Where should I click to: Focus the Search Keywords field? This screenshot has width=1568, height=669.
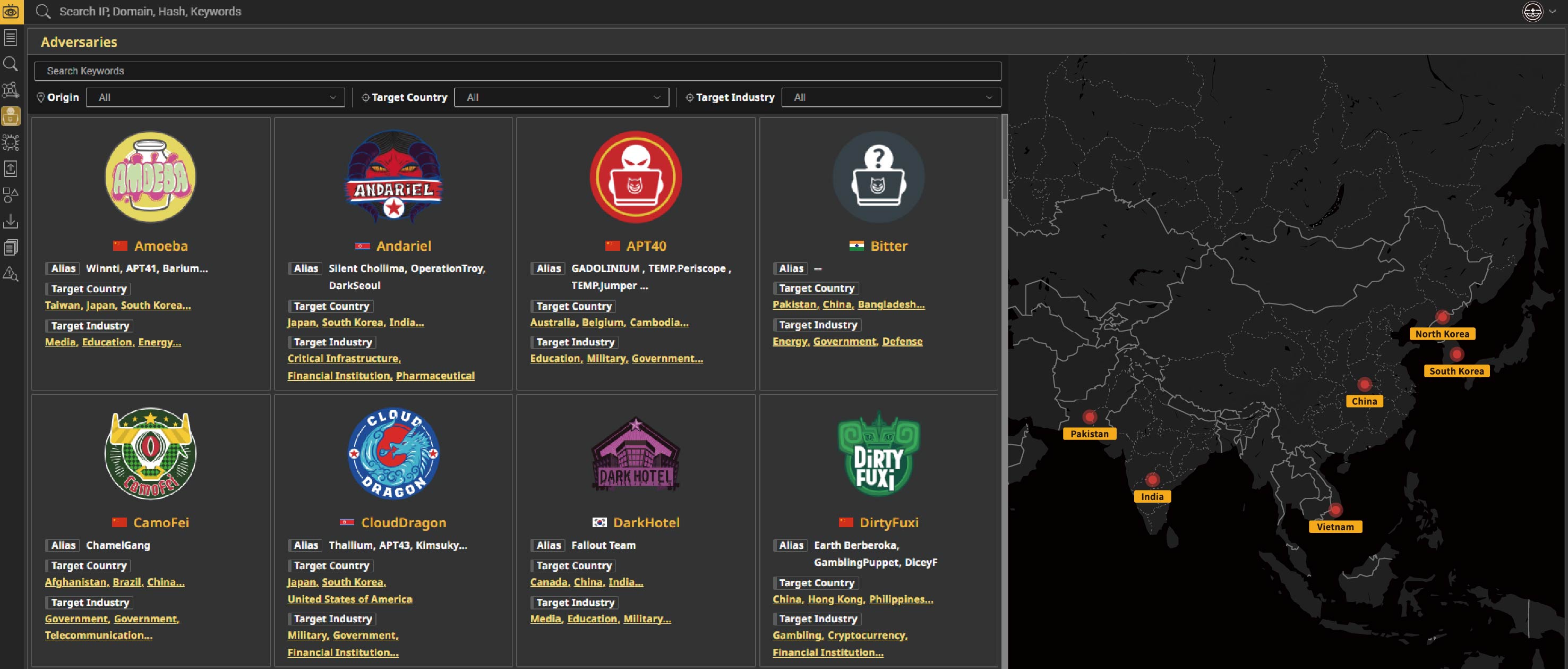517,71
